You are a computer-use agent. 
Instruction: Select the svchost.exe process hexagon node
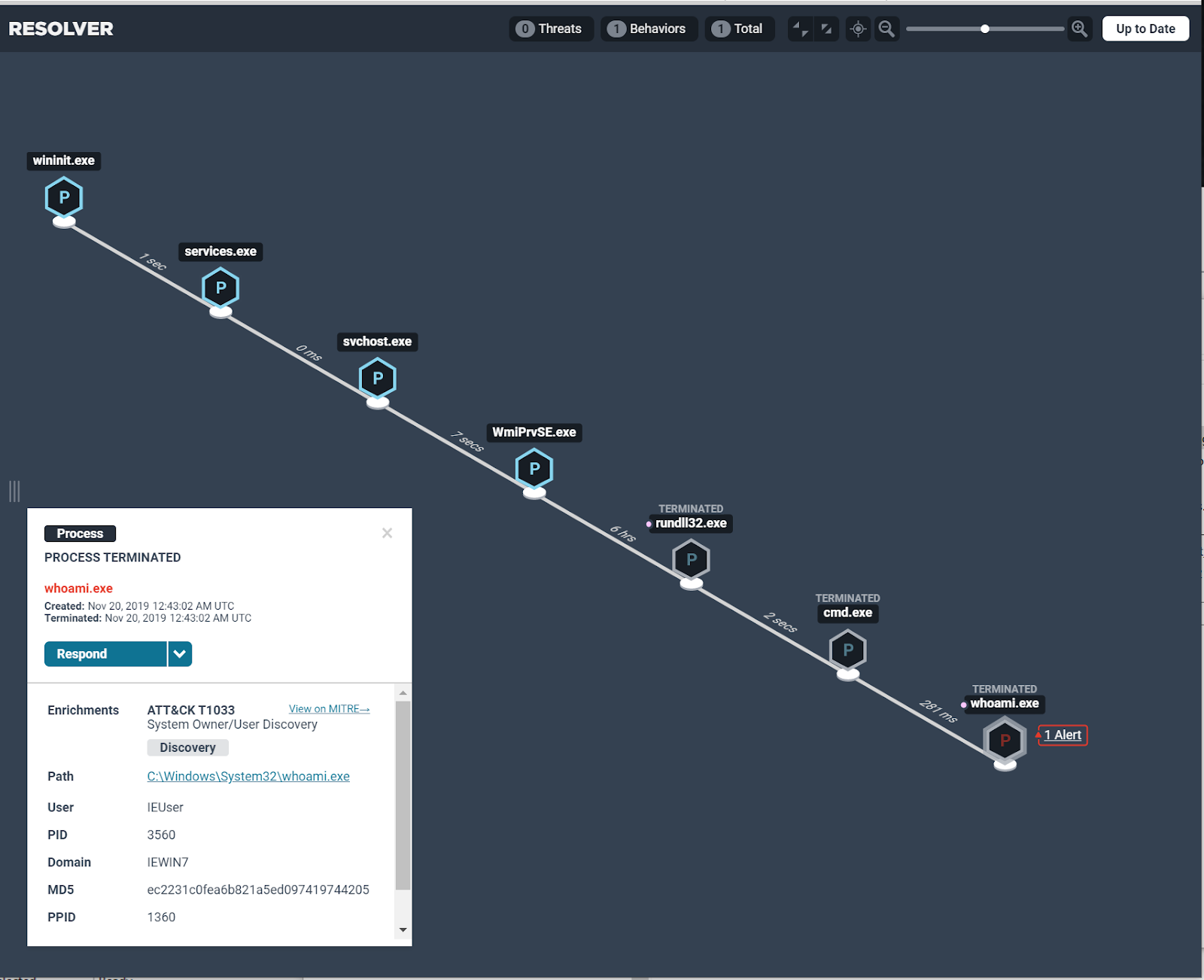[x=378, y=379]
